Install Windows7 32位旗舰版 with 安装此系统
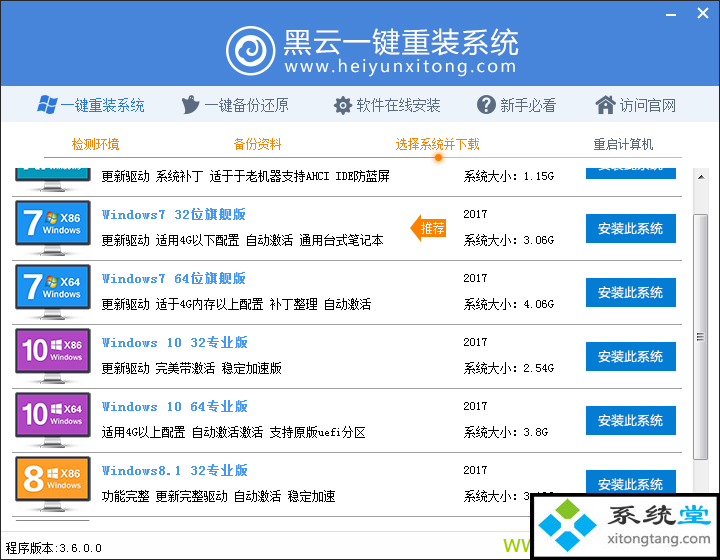 [x=630, y=228]
